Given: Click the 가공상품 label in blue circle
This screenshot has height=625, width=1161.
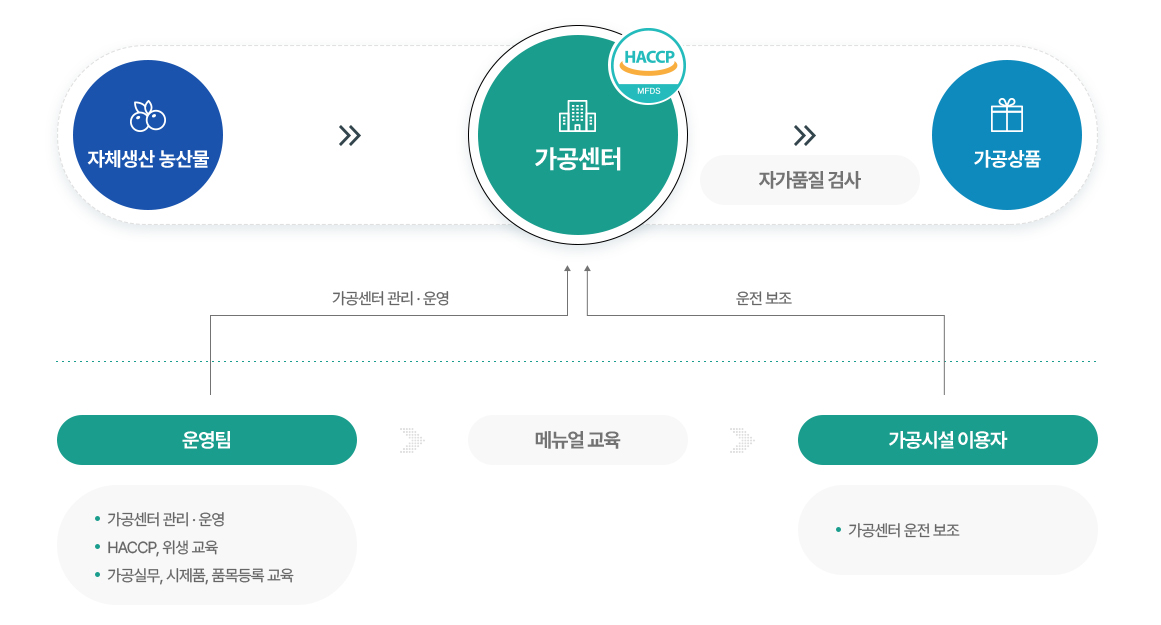Looking at the screenshot, I should 1006,158.
